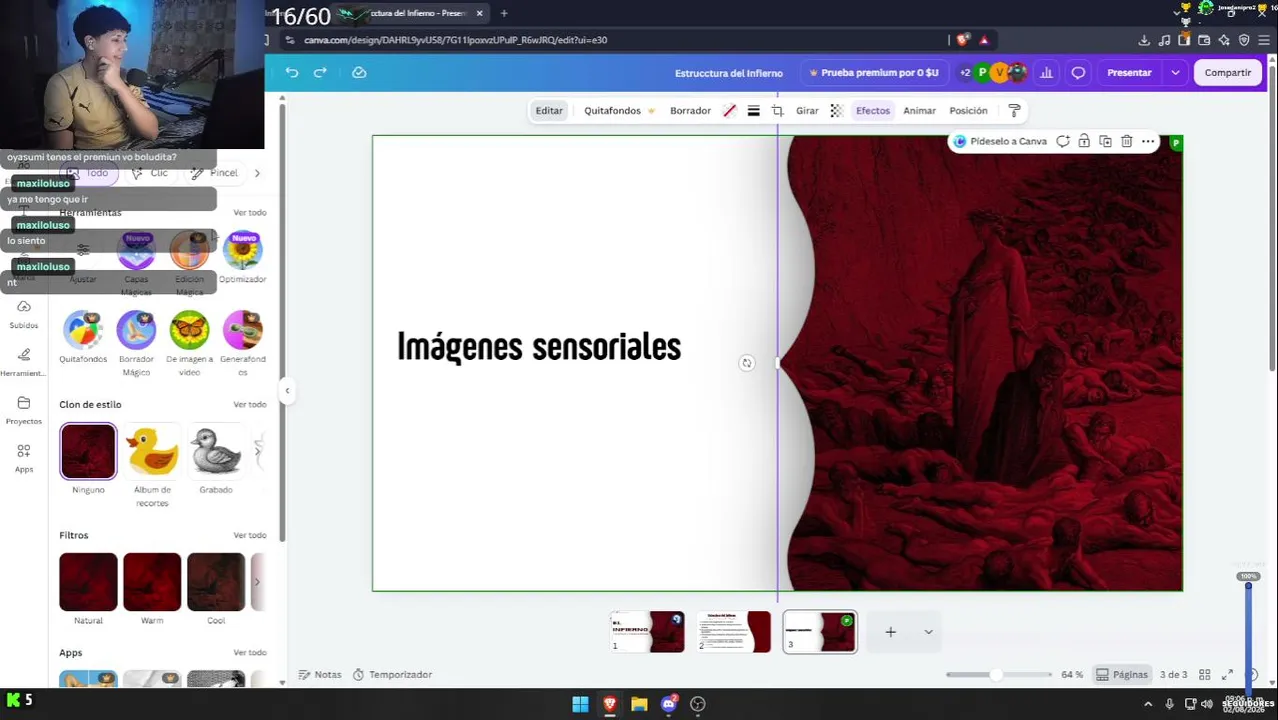Select page 2 thumbnail
Image resolution: width=1278 pixels, height=720 pixels.
[x=734, y=632]
